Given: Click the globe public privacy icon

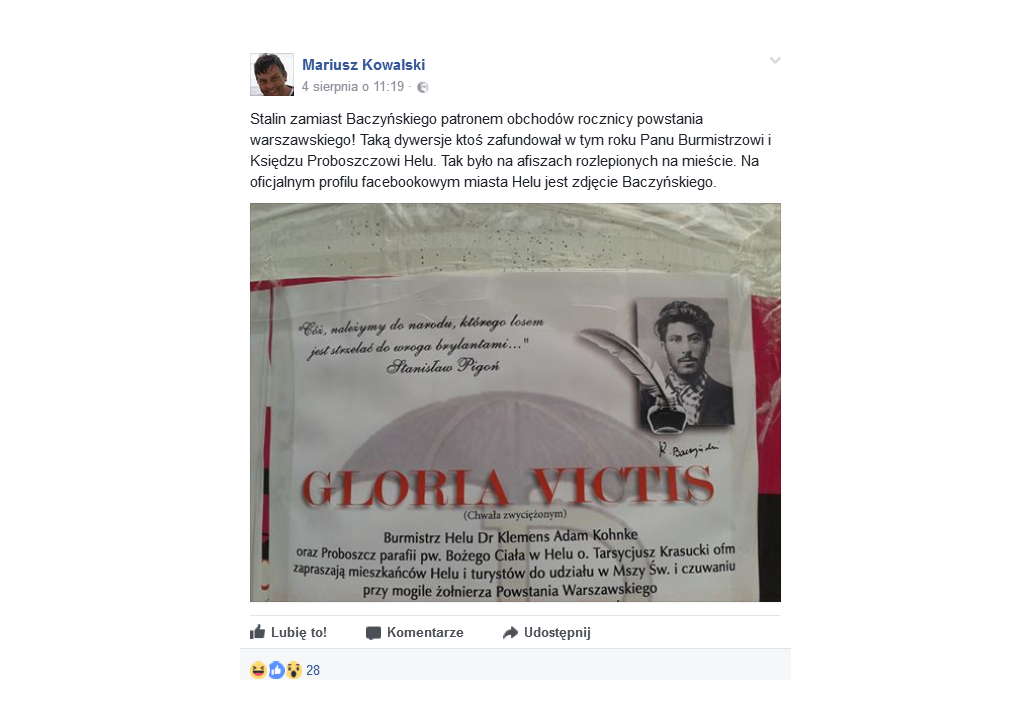Looking at the screenshot, I should [423, 87].
